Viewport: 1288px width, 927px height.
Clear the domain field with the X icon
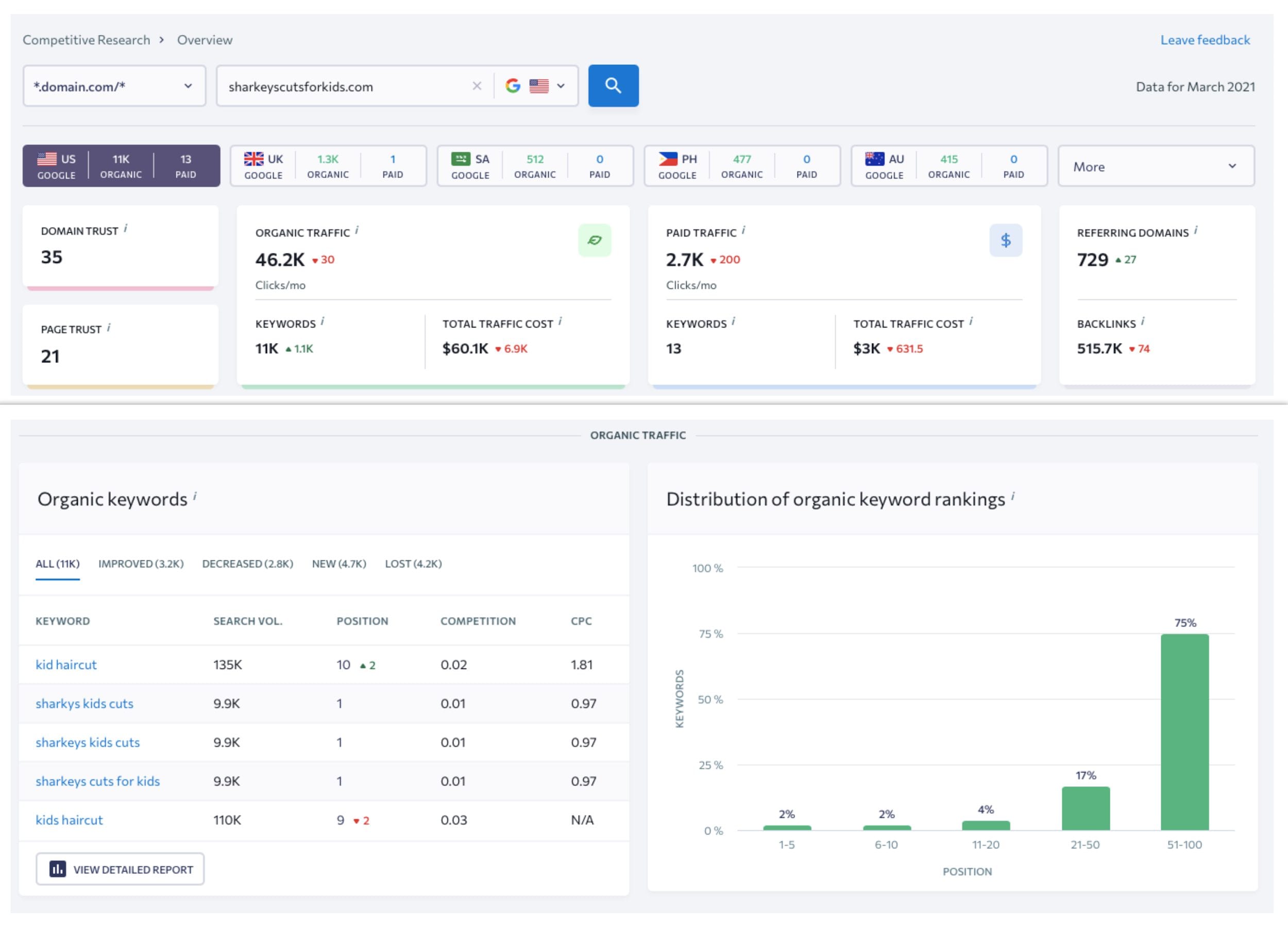[x=477, y=85]
